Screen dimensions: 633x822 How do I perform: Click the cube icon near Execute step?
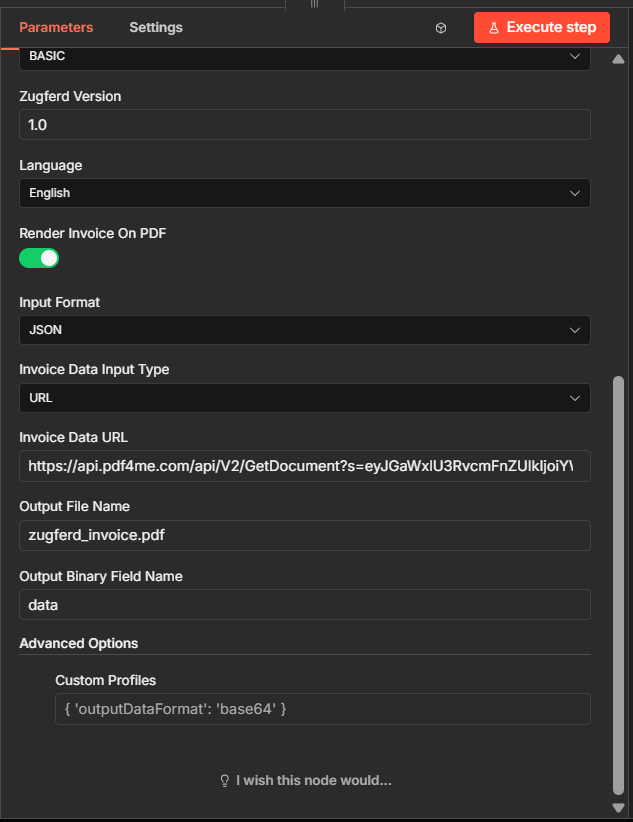440,28
